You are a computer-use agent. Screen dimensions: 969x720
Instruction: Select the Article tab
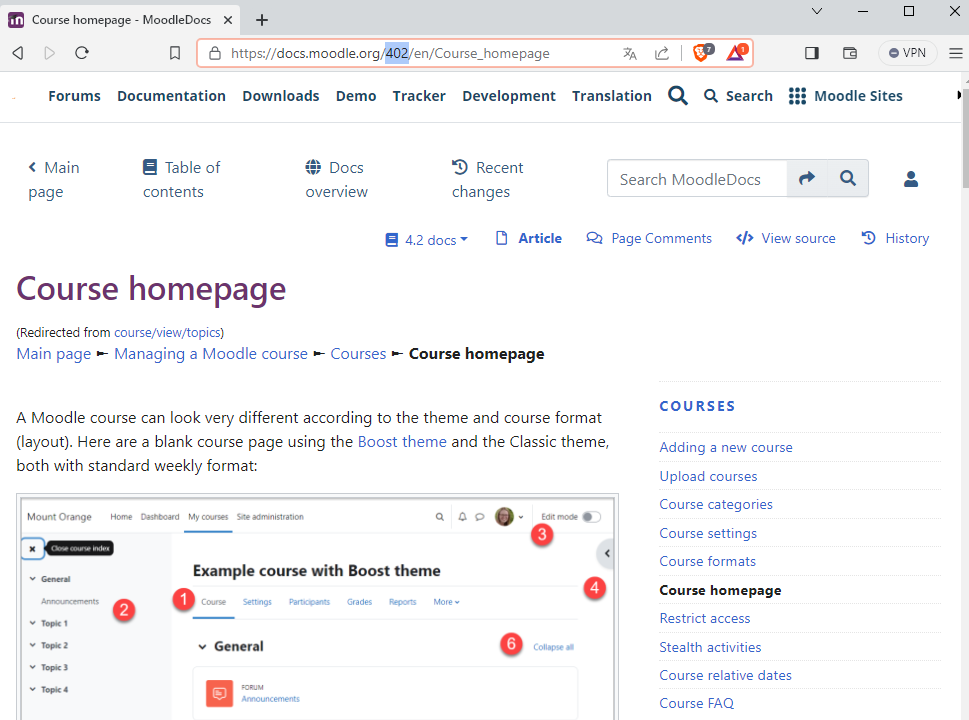coord(529,239)
